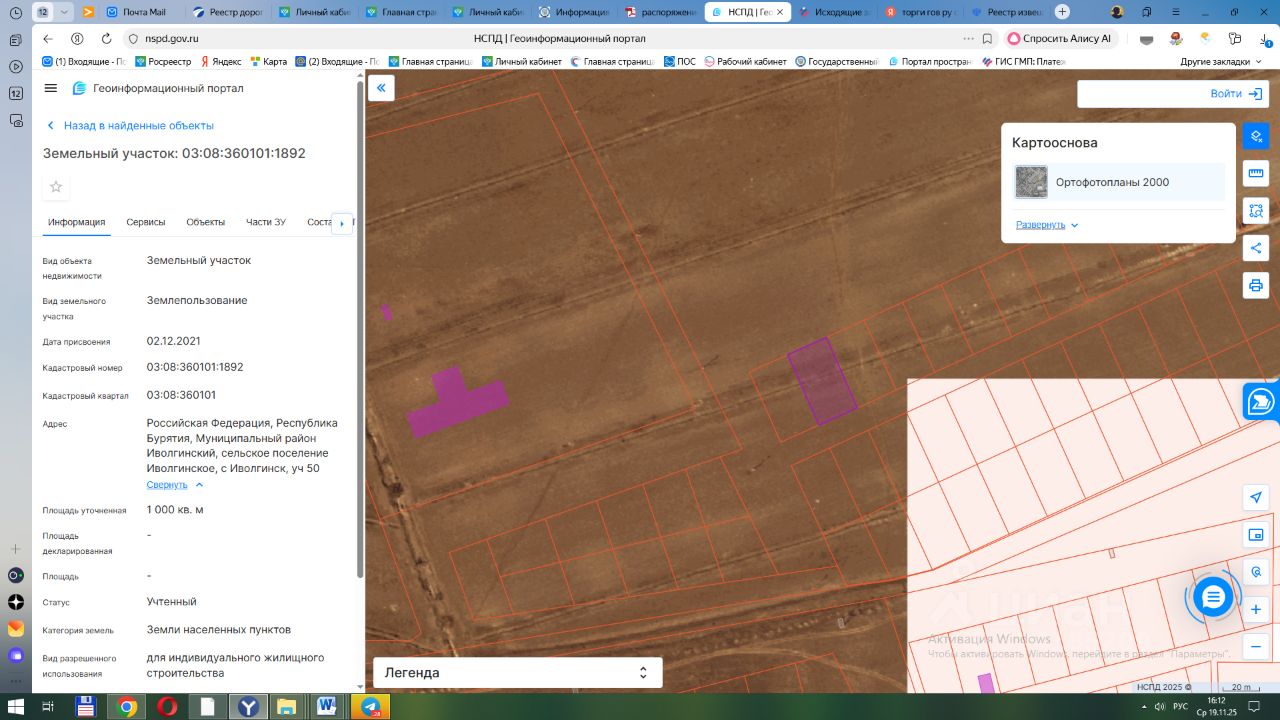
Task: Collapse the left info panel
Action: click(381, 88)
